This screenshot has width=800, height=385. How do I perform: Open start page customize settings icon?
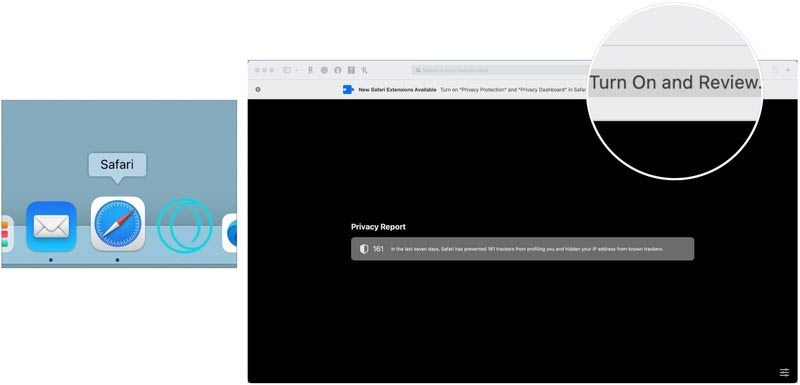(784, 373)
